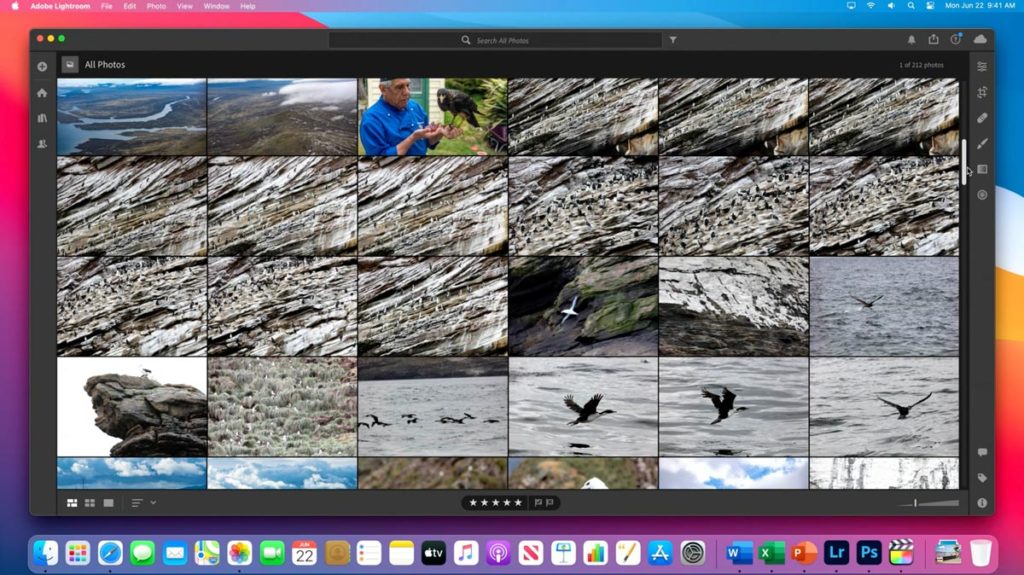The width and height of the screenshot is (1024, 575).
Task: Click the Add Photos plus icon
Action: point(42,67)
